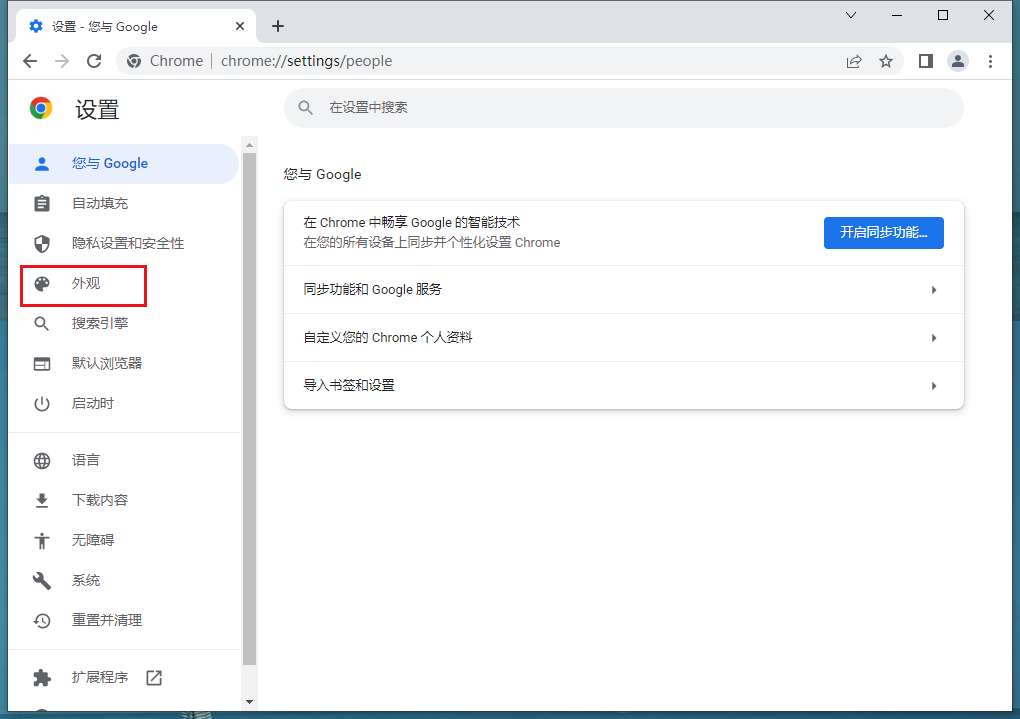Click the sidebar scrollbar thumb
This screenshot has height=719, width=1020.
pyautogui.click(x=249, y=409)
